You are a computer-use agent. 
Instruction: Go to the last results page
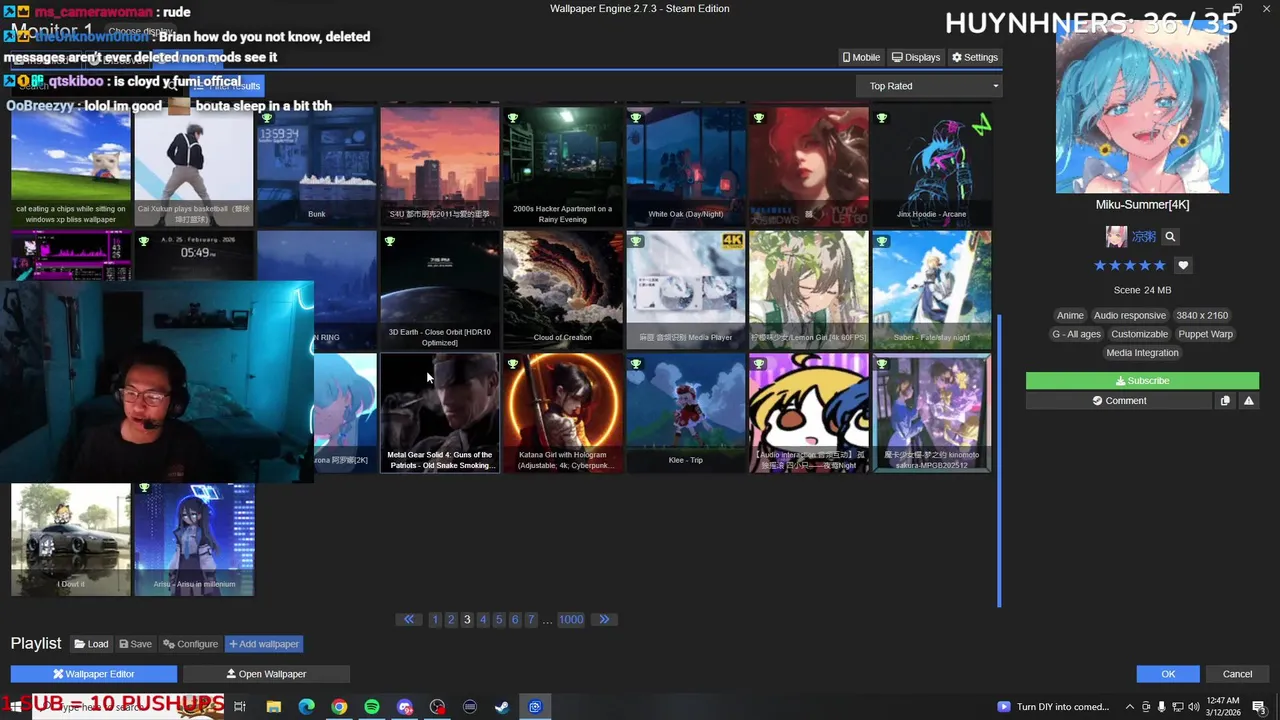pyautogui.click(x=604, y=620)
